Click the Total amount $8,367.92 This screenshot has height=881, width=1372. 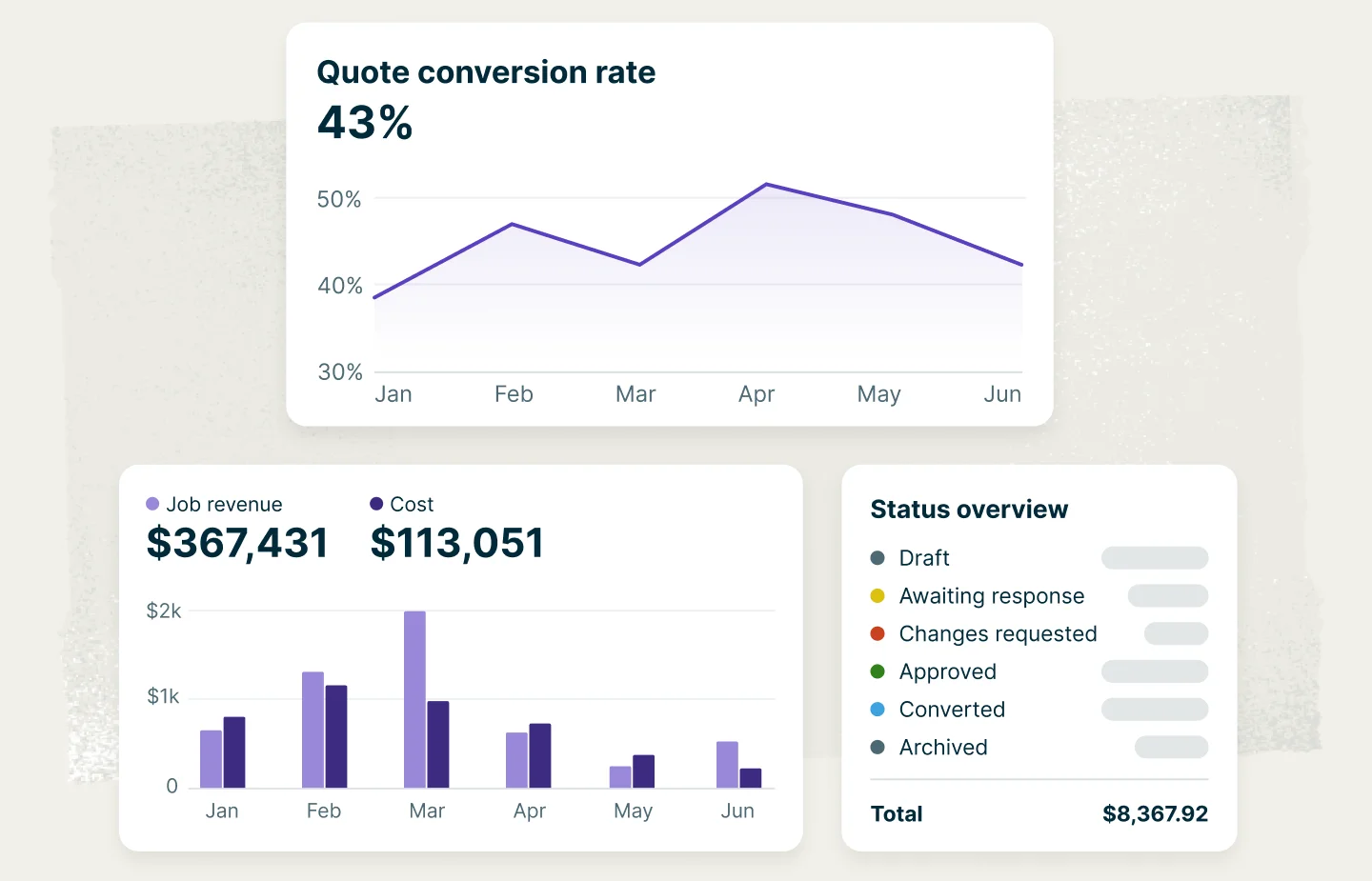(x=1155, y=814)
